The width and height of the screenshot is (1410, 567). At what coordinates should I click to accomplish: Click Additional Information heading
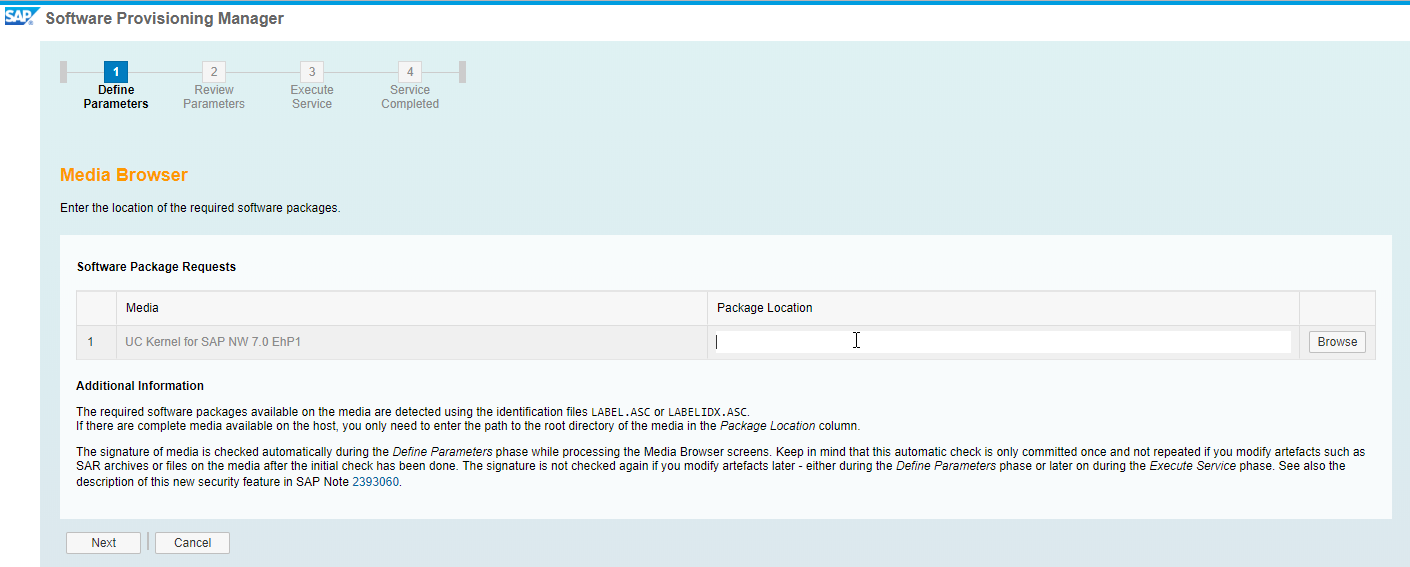pyautogui.click(x=140, y=386)
